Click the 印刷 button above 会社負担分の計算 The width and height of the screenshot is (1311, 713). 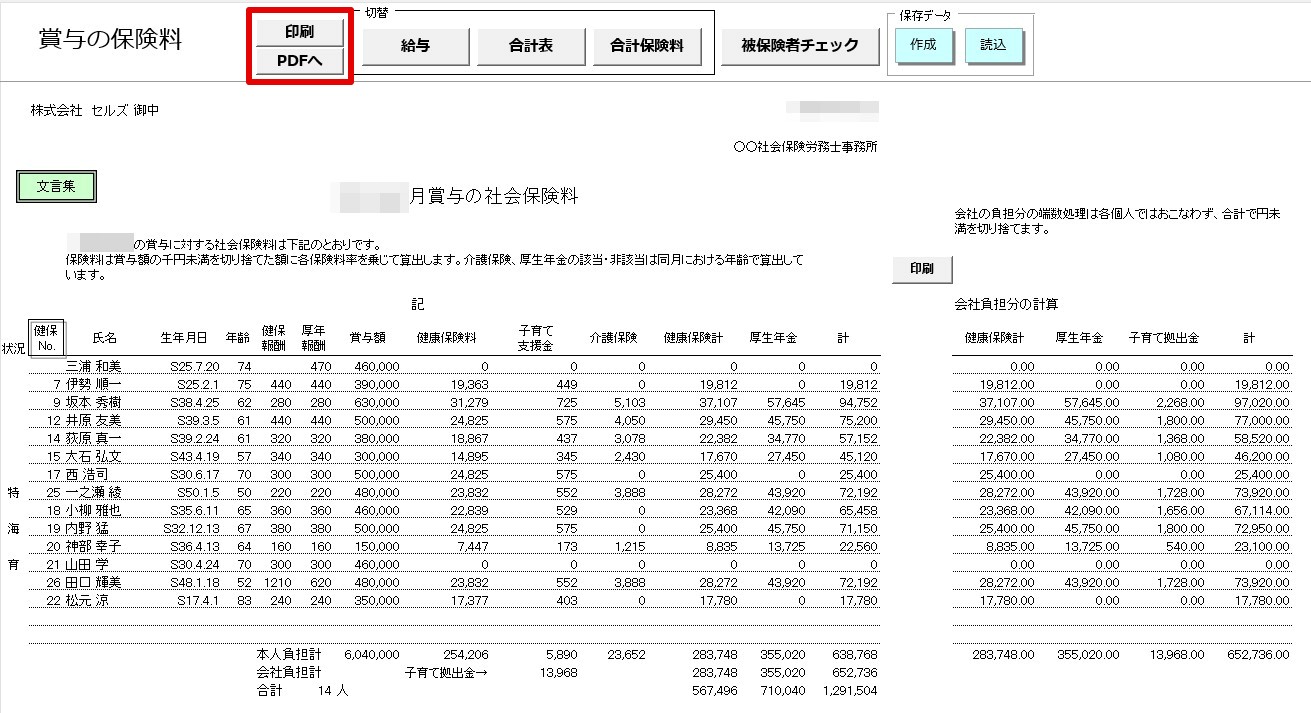(922, 269)
